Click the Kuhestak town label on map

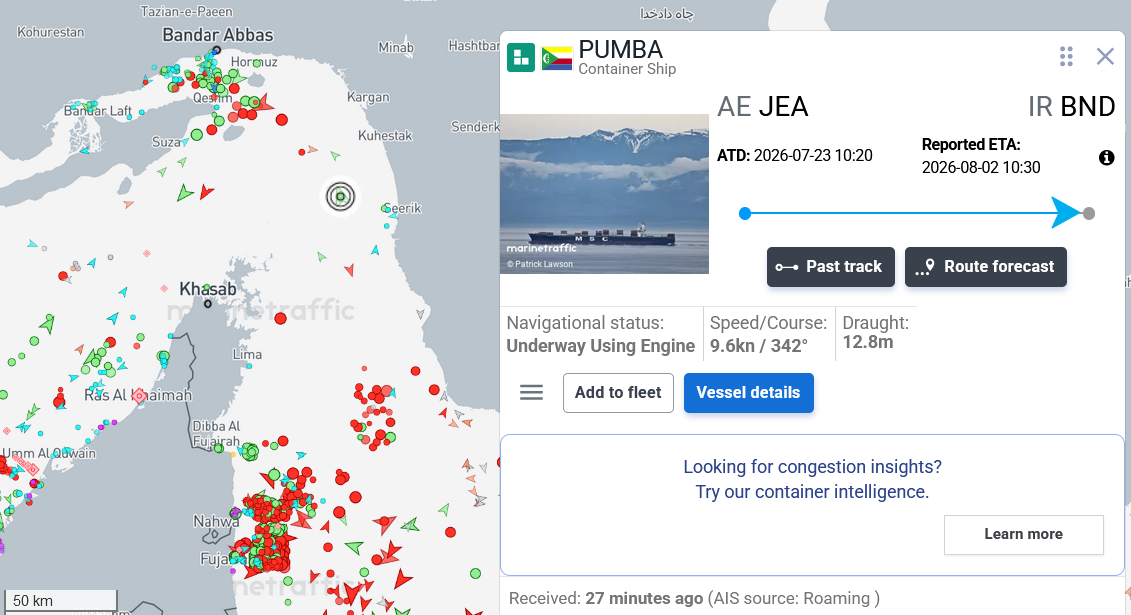[x=385, y=136]
